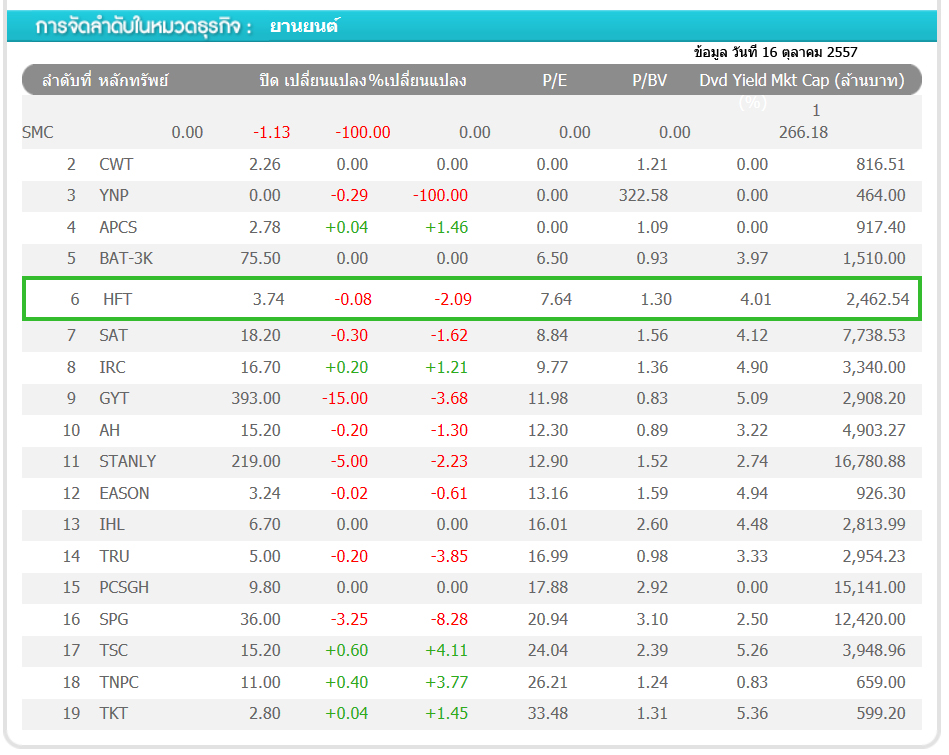Click the BAT-3K stock symbol
The width and height of the screenshot is (949, 755).
click(x=126, y=259)
